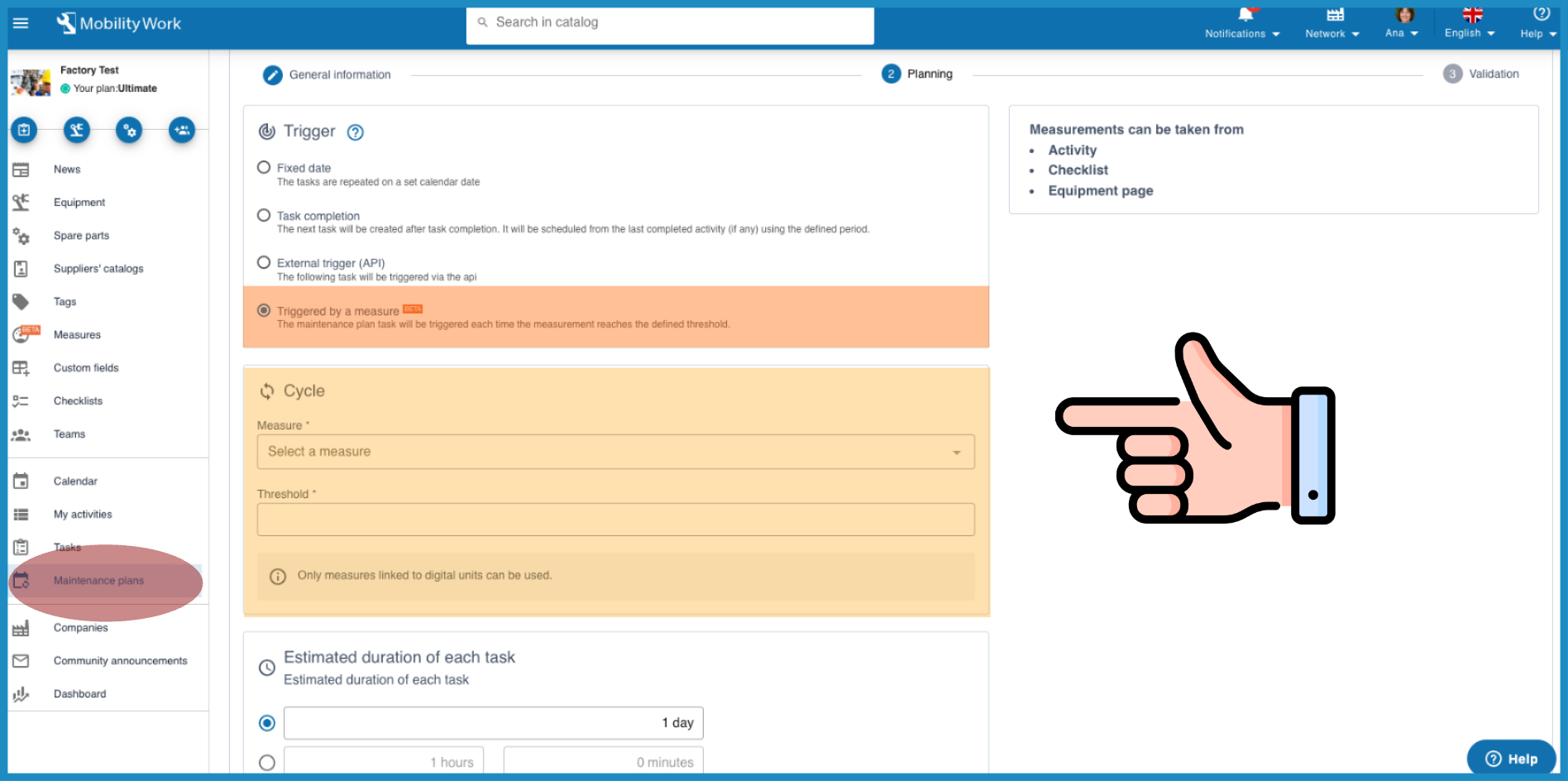The height and width of the screenshot is (781, 1568).
Task: Click the hamburger menu icon
Action: click(21, 23)
